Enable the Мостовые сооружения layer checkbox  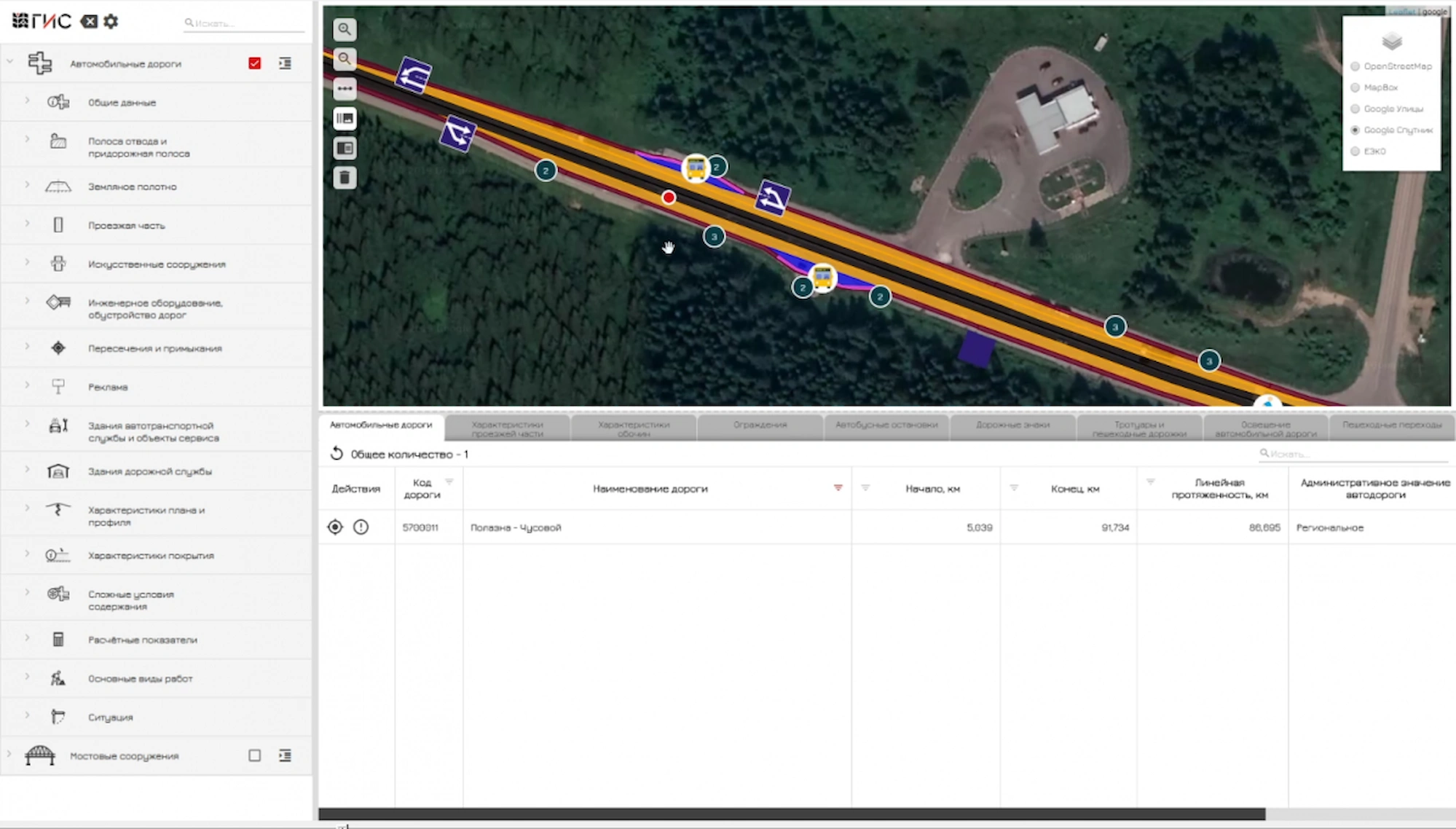coord(254,755)
